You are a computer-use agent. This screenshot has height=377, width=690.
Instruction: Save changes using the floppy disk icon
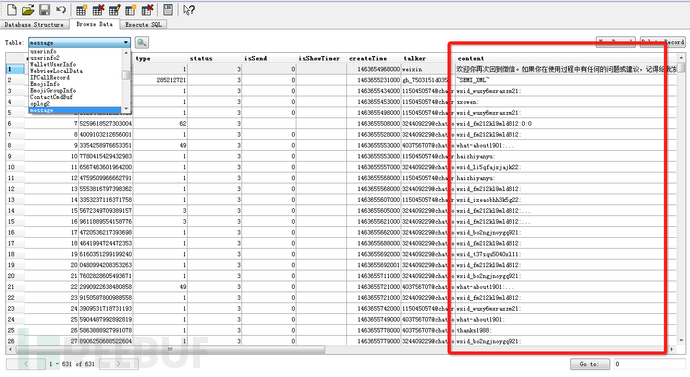pos(44,10)
